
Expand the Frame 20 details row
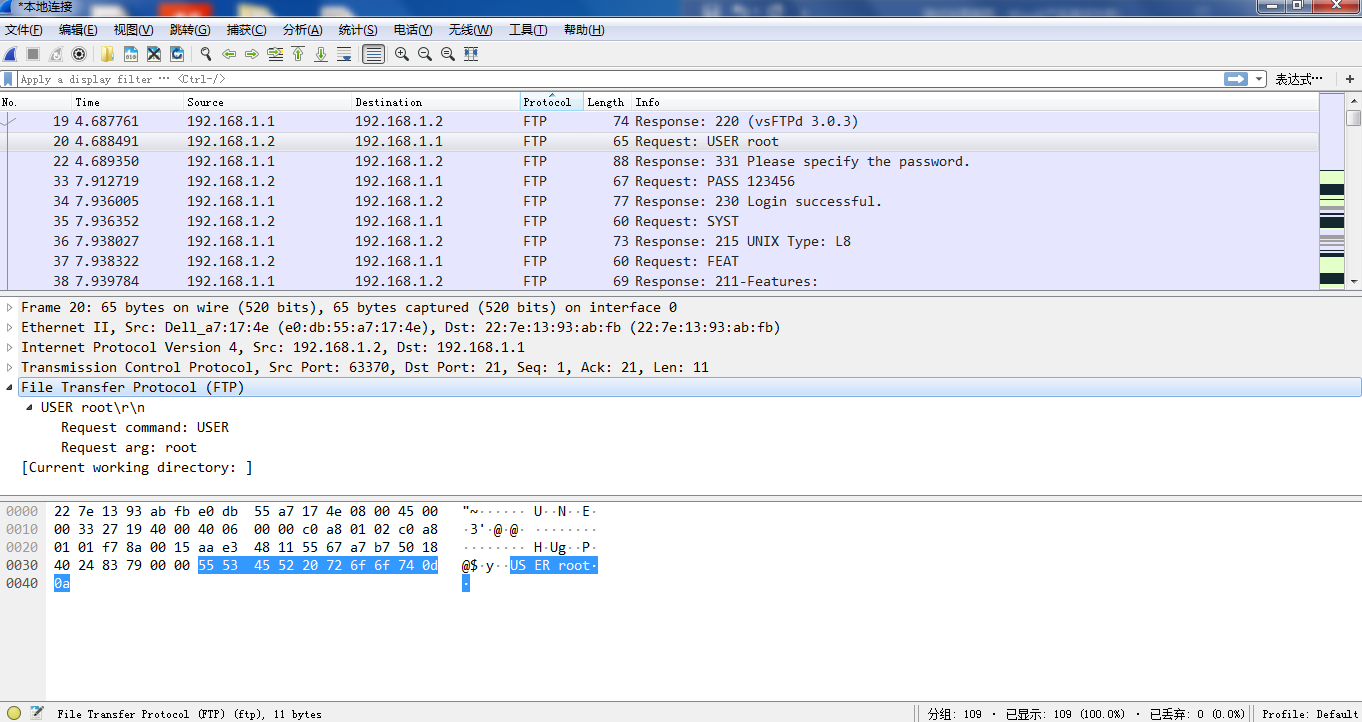10,307
